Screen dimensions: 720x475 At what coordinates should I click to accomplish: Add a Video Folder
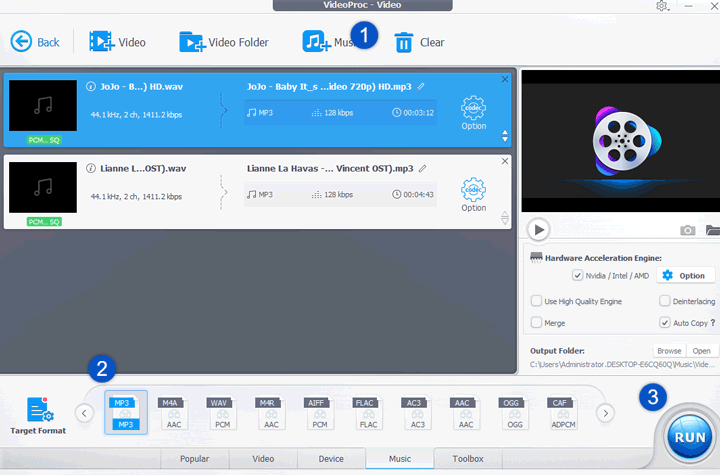pyautogui.click(x=224, y=42)
